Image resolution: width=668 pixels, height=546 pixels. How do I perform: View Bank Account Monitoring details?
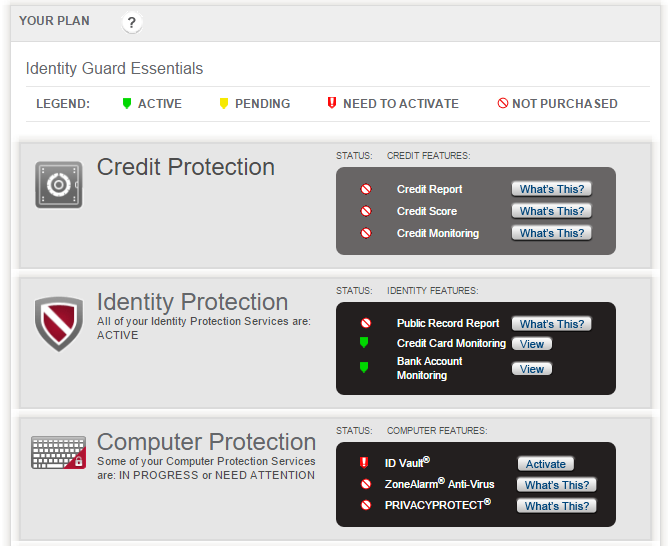532,369
